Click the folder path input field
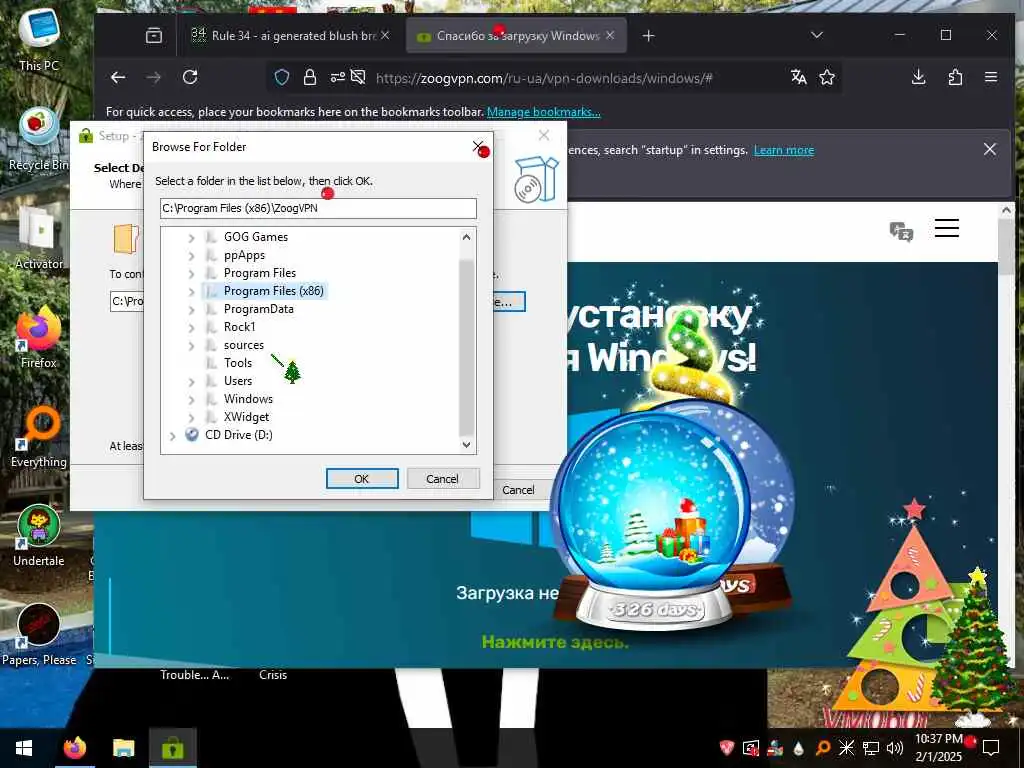The image size is (1024, 768). tap(318, 208)
